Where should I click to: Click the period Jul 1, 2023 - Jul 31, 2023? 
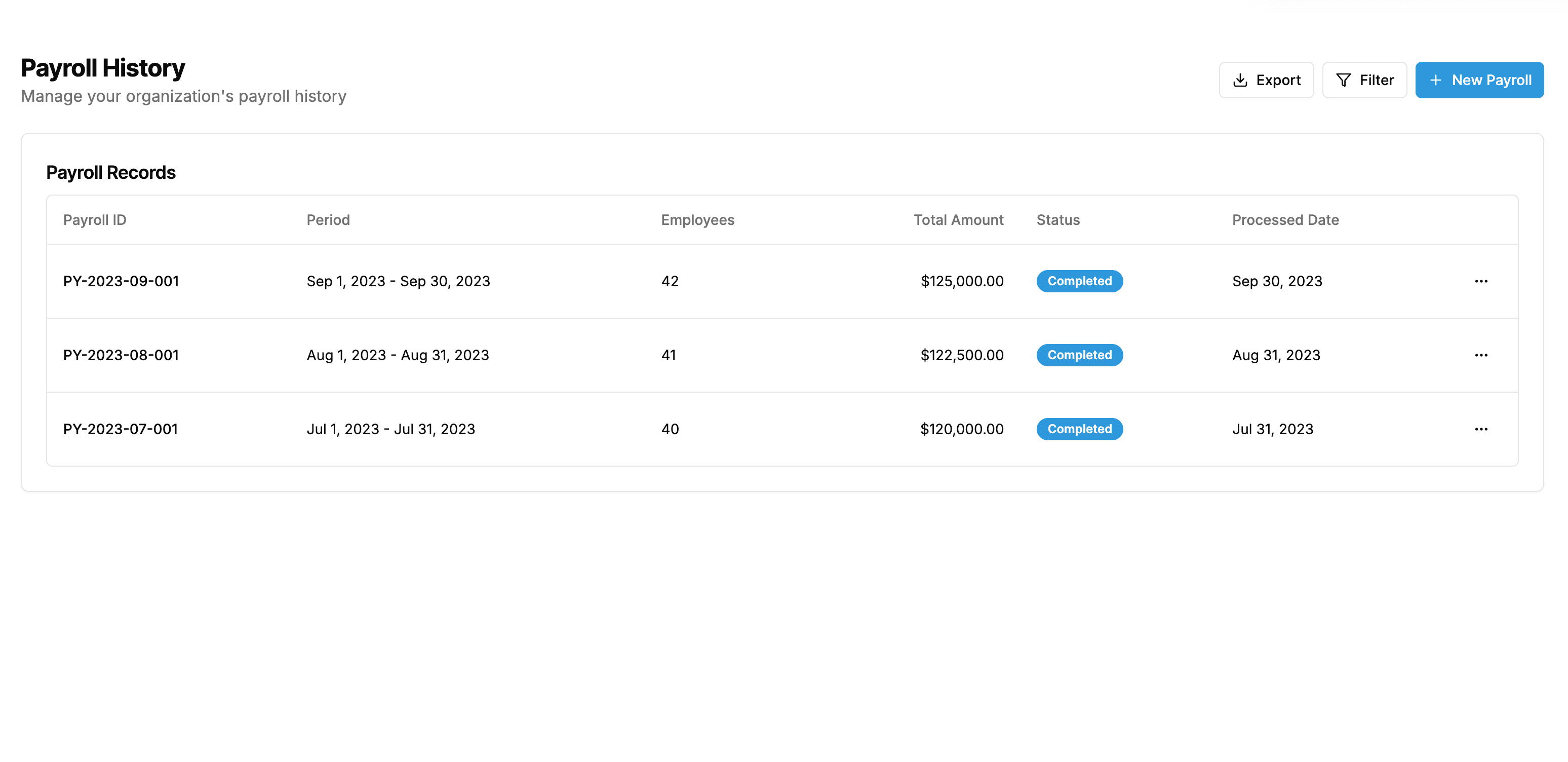[391, 429]
